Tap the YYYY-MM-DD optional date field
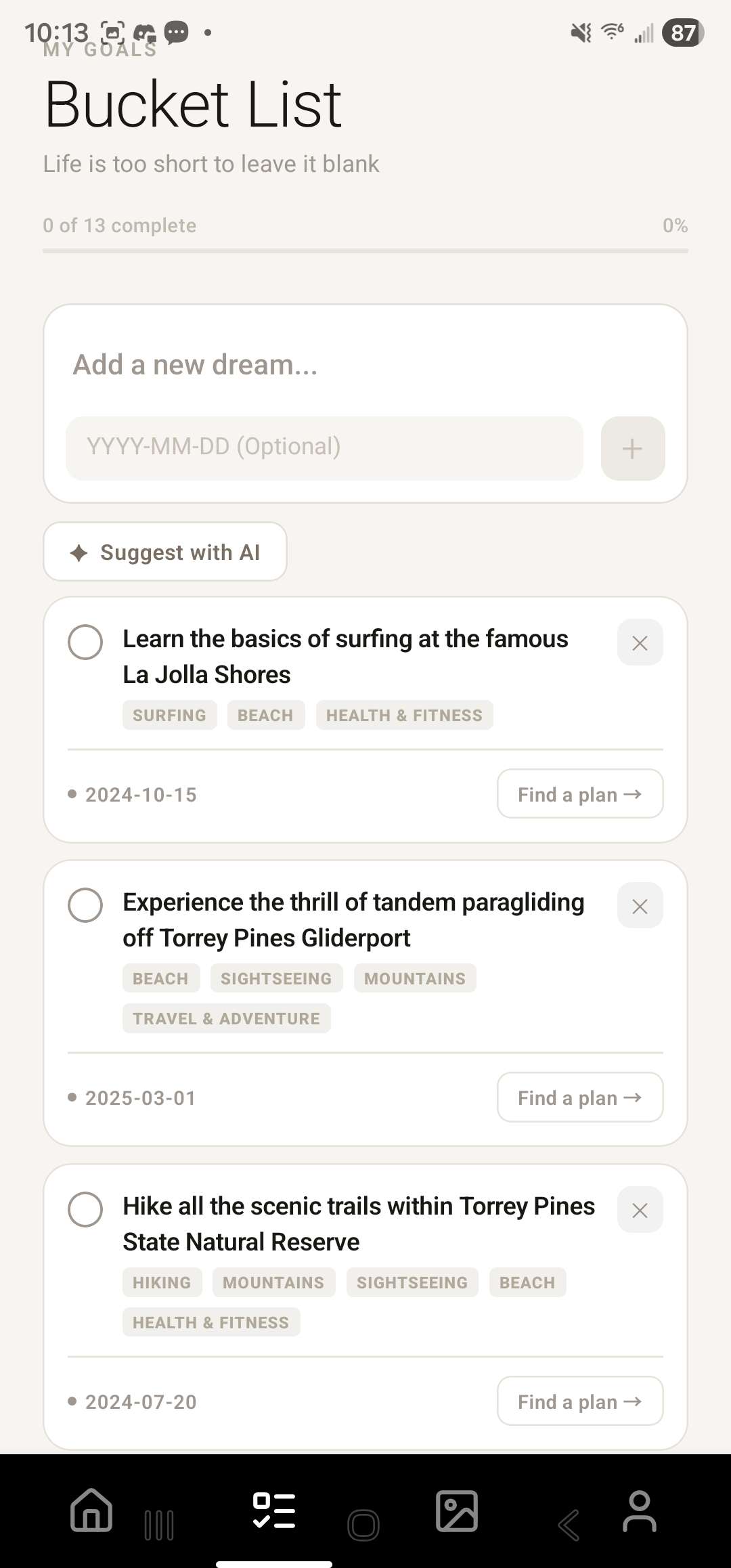This screenshot has height=1568, width=731. (324, 448)
